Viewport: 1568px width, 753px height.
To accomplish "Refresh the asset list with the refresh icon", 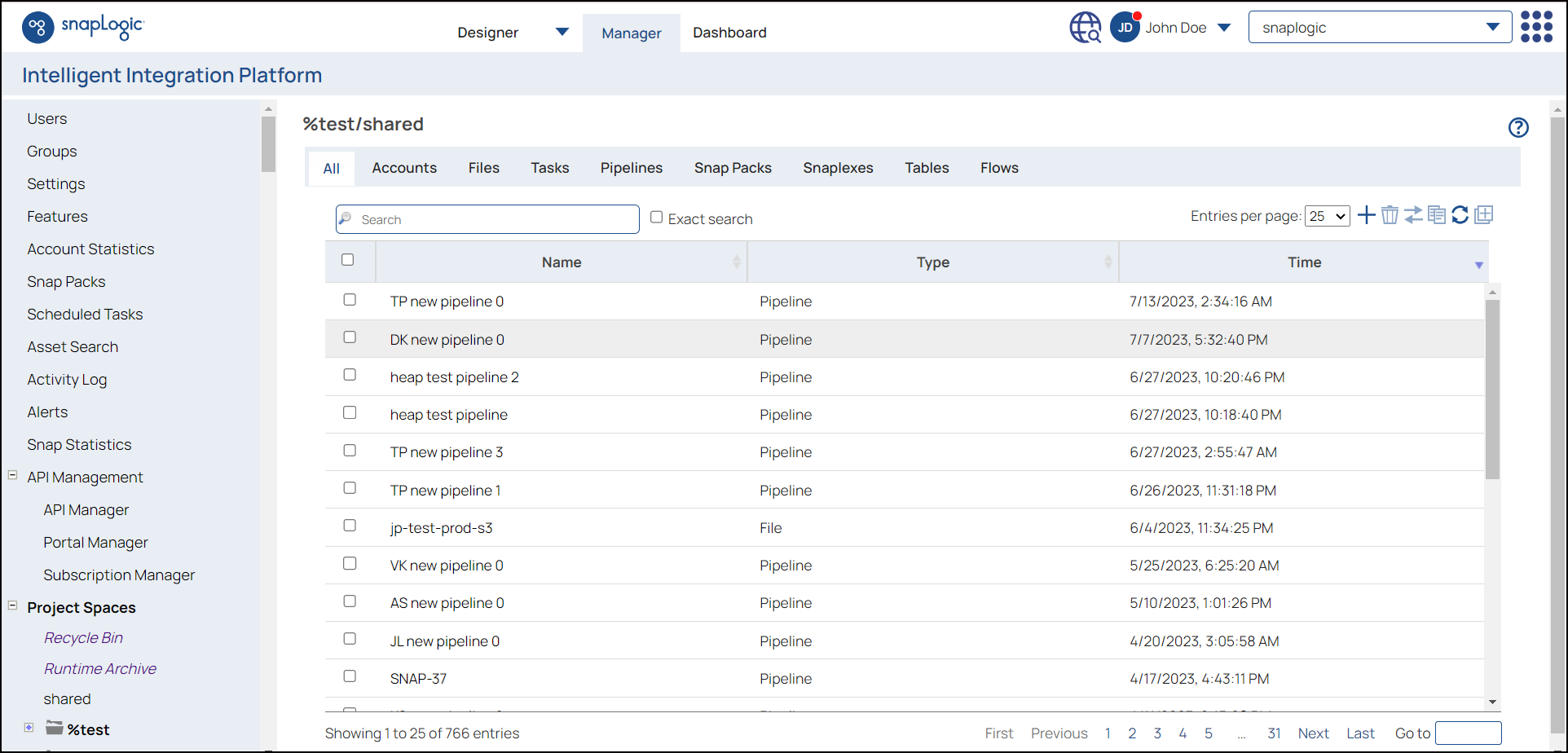I will click(x=1460, y=215).
